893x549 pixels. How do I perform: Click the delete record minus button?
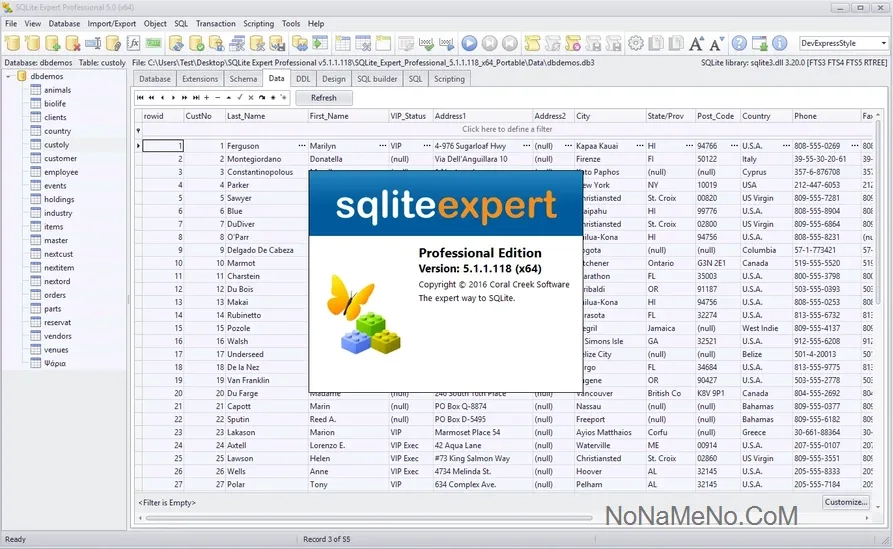(x=217, y=98)
